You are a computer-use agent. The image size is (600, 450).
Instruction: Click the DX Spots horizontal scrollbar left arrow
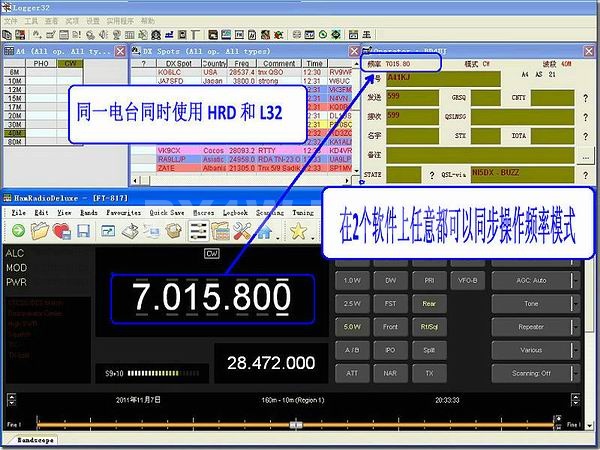point(135,180)
